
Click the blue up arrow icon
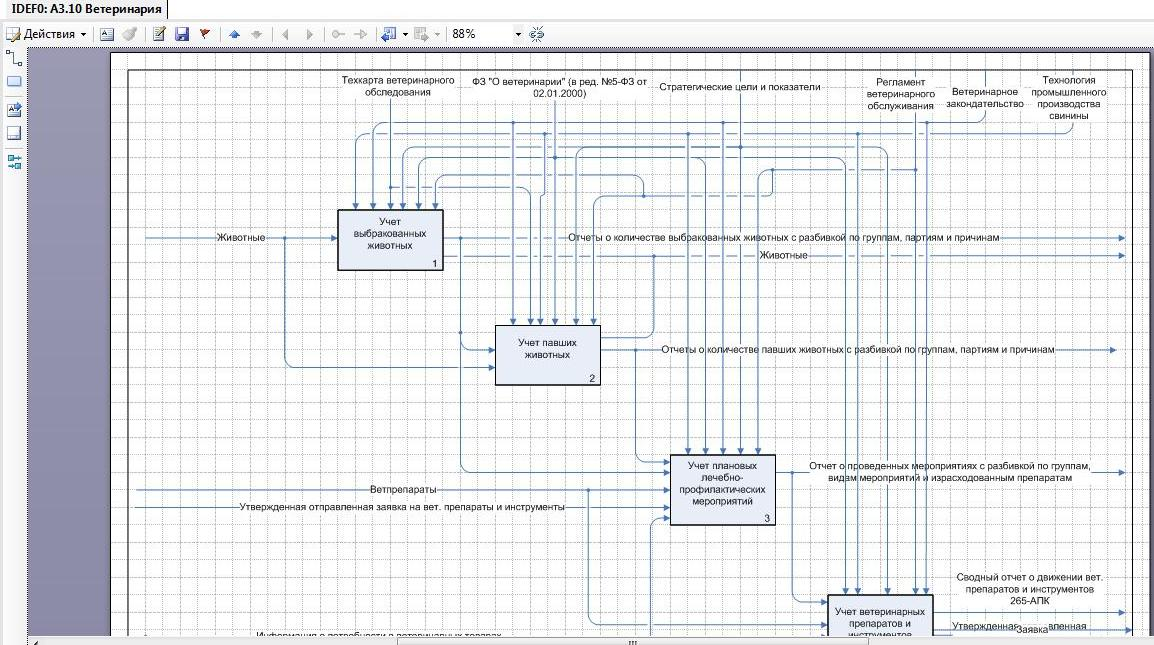click(234, 34)
